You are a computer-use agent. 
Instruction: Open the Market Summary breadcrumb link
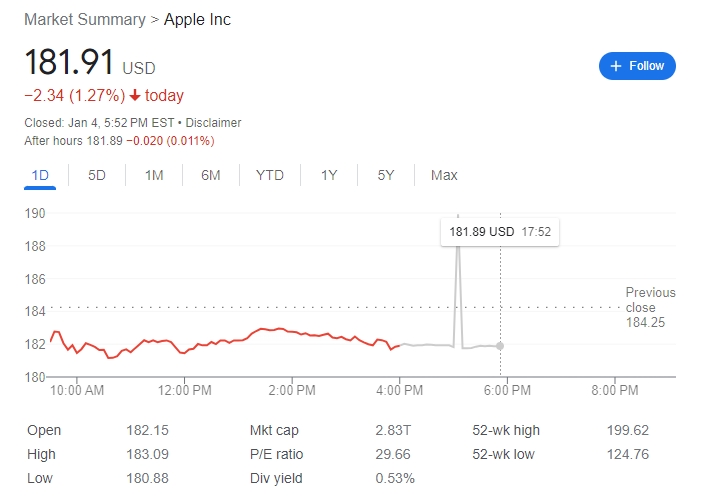[83, 20]
